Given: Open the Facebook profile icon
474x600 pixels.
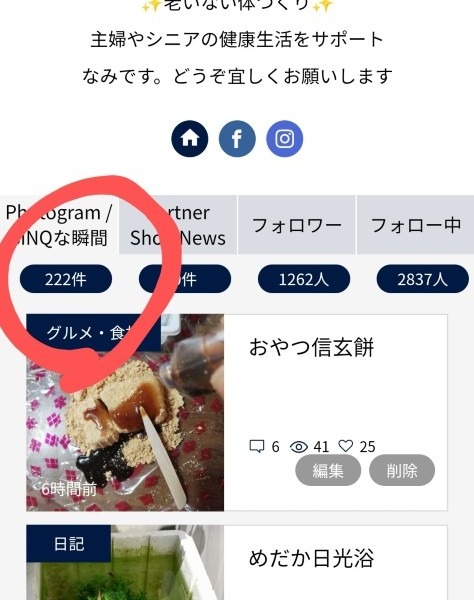Looking at the screenshot, I should tap(237, 139).
